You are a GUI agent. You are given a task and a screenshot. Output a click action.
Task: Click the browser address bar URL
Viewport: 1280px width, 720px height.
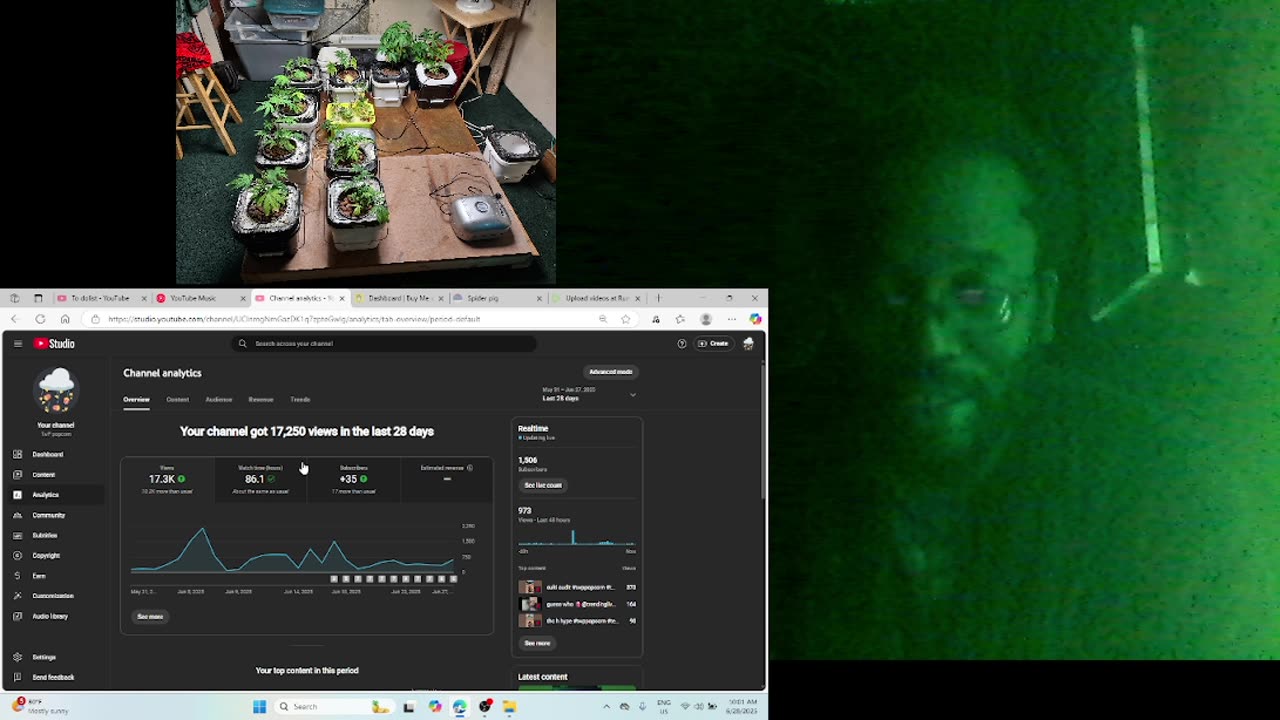point(294,319)
